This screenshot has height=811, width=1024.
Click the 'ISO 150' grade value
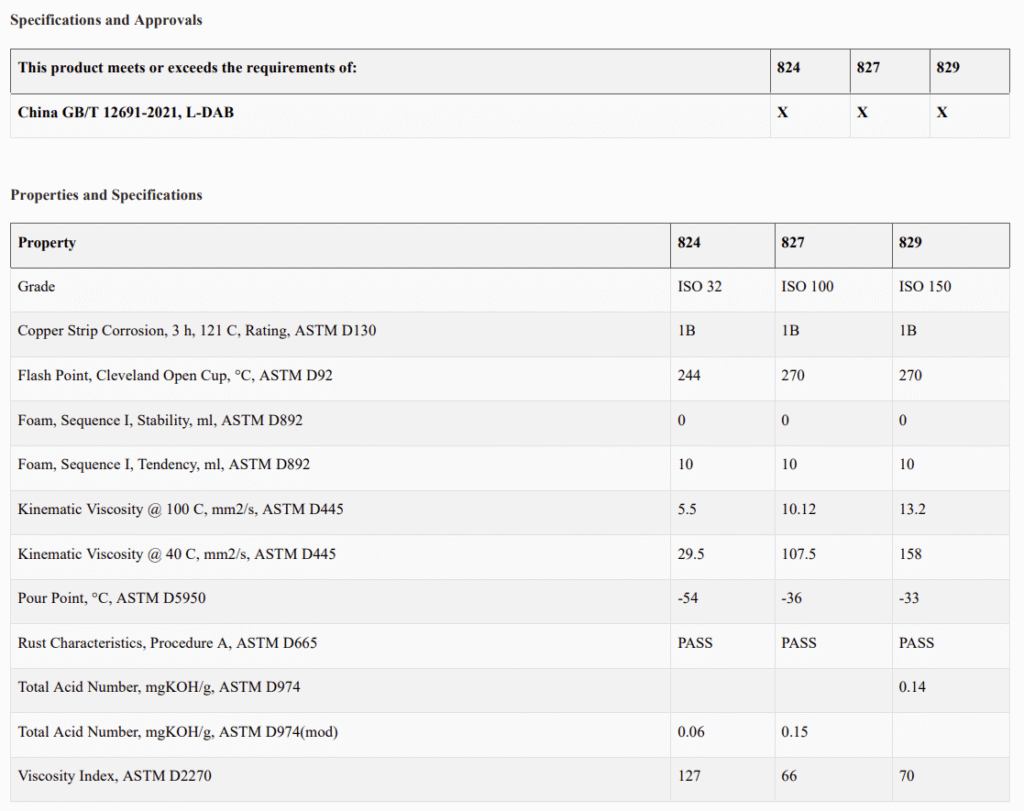pyautogui.click(x=925, y=287)
